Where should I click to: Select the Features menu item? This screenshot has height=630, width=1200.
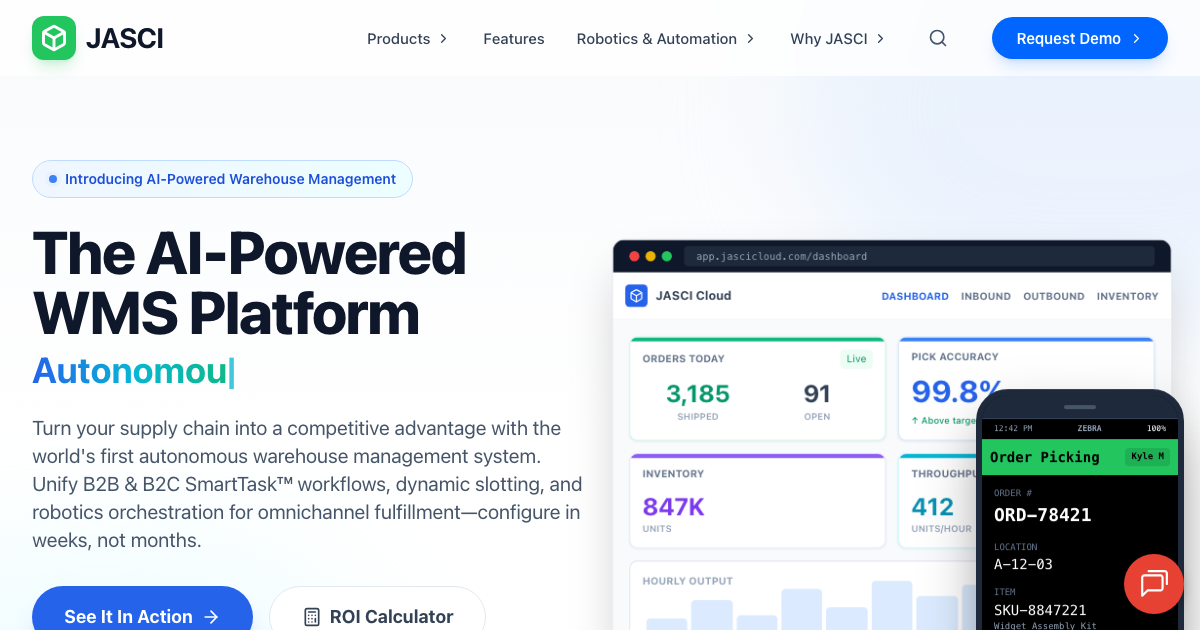coord(513,38)
